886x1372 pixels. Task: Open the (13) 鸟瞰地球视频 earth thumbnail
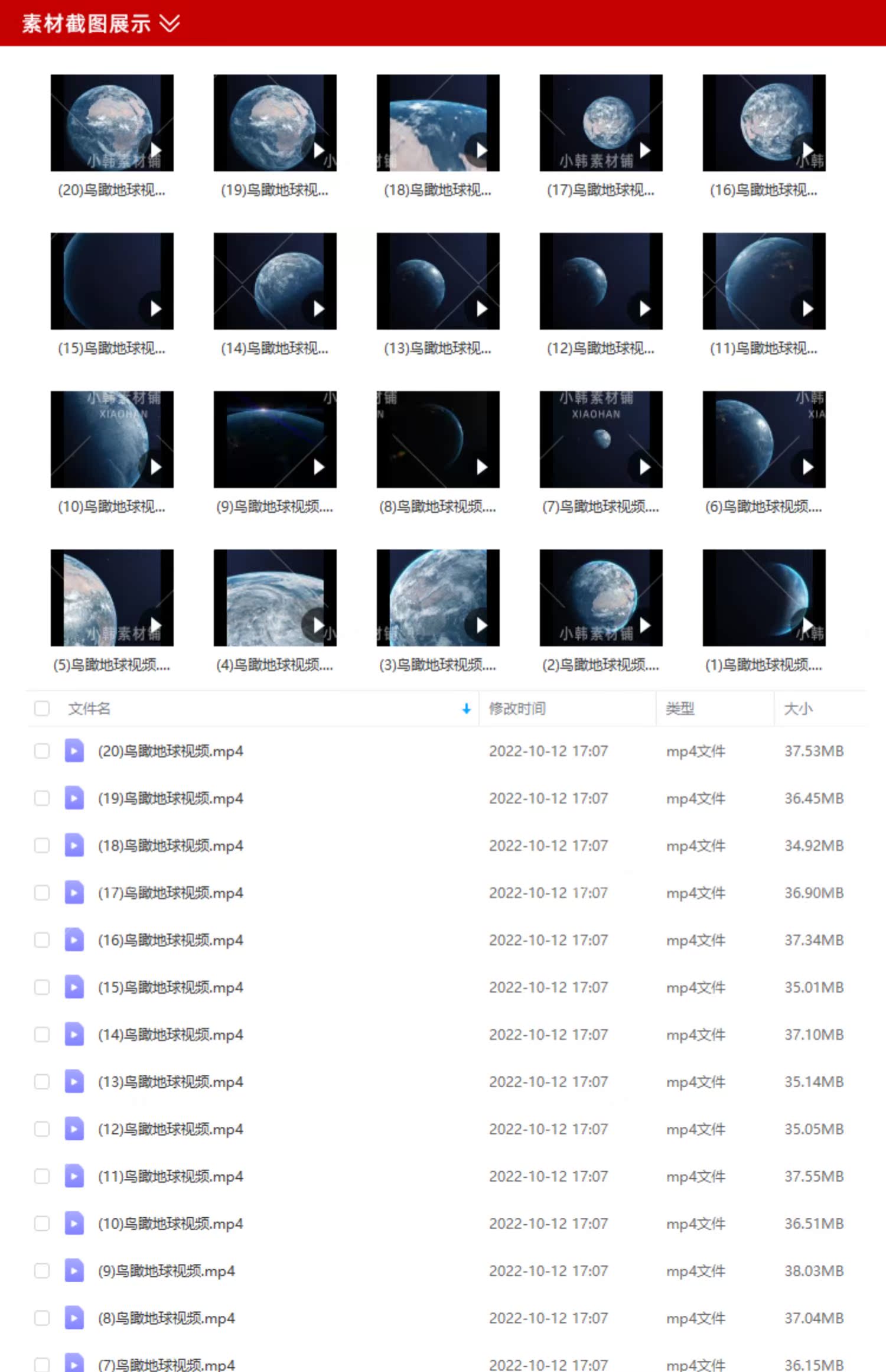coord(438,281)
